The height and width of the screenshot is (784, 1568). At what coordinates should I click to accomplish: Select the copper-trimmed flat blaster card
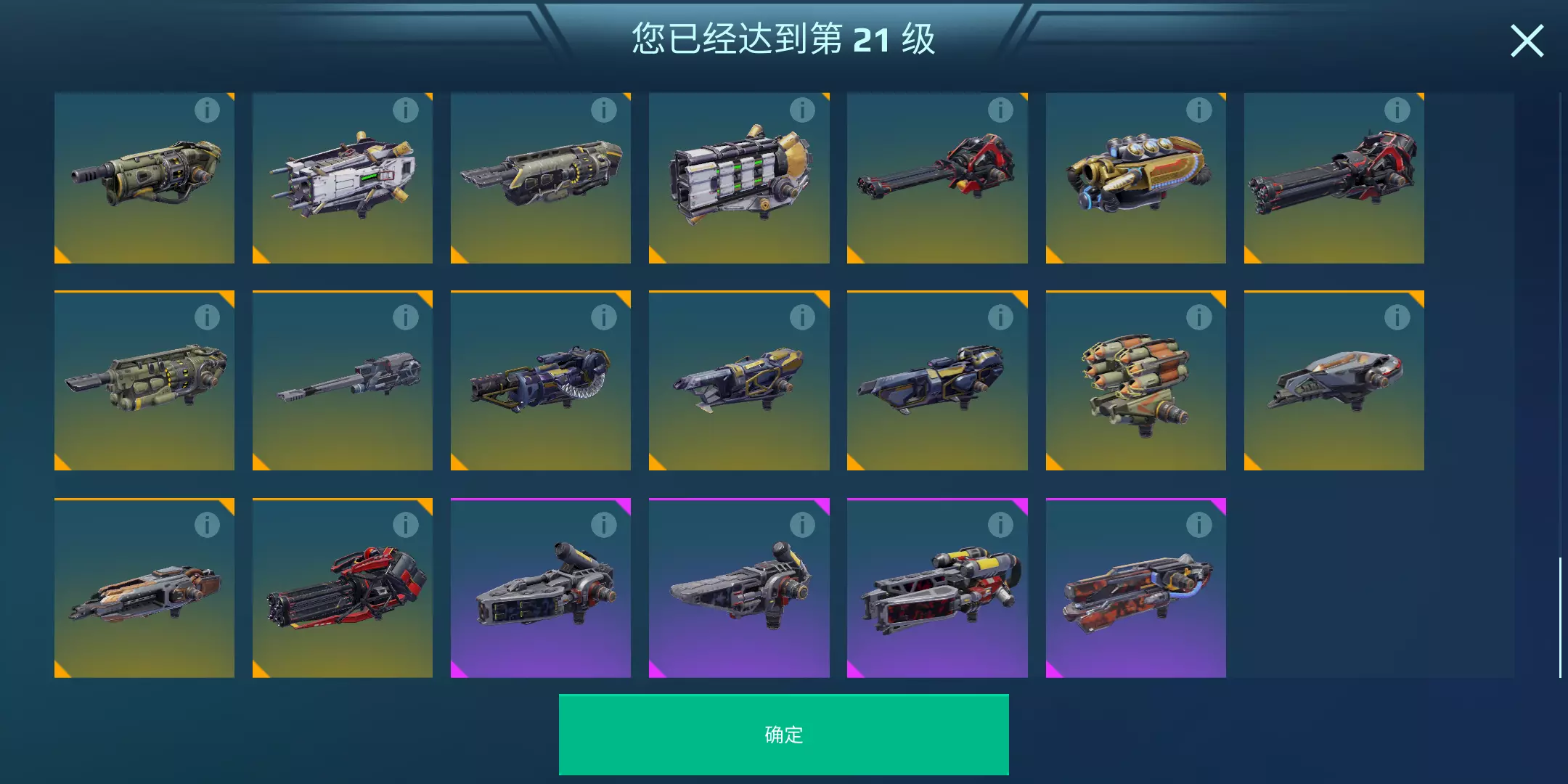144,588
